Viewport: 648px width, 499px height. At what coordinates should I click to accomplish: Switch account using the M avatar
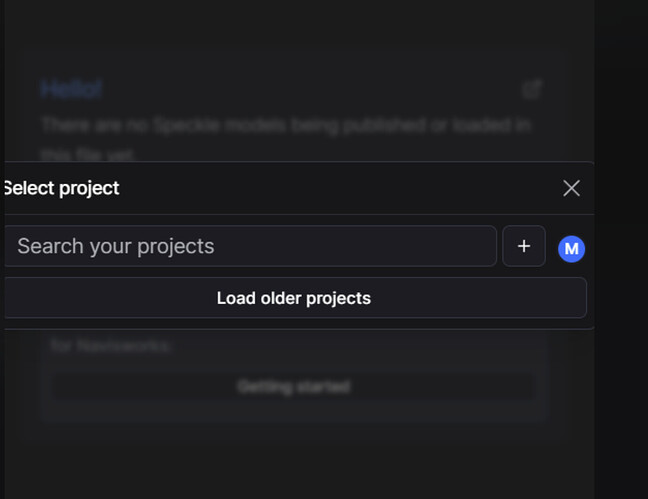[x=571, y=249]
